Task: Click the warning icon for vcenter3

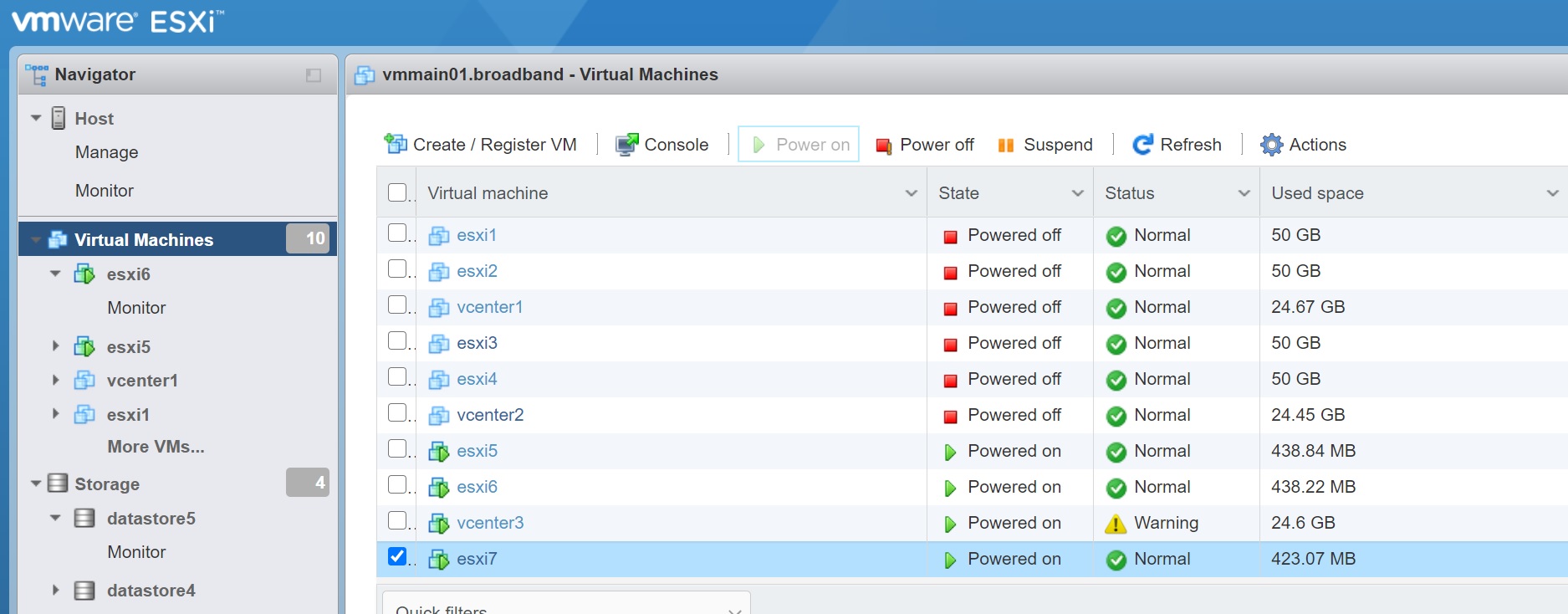Action: tap(1116, 524)
